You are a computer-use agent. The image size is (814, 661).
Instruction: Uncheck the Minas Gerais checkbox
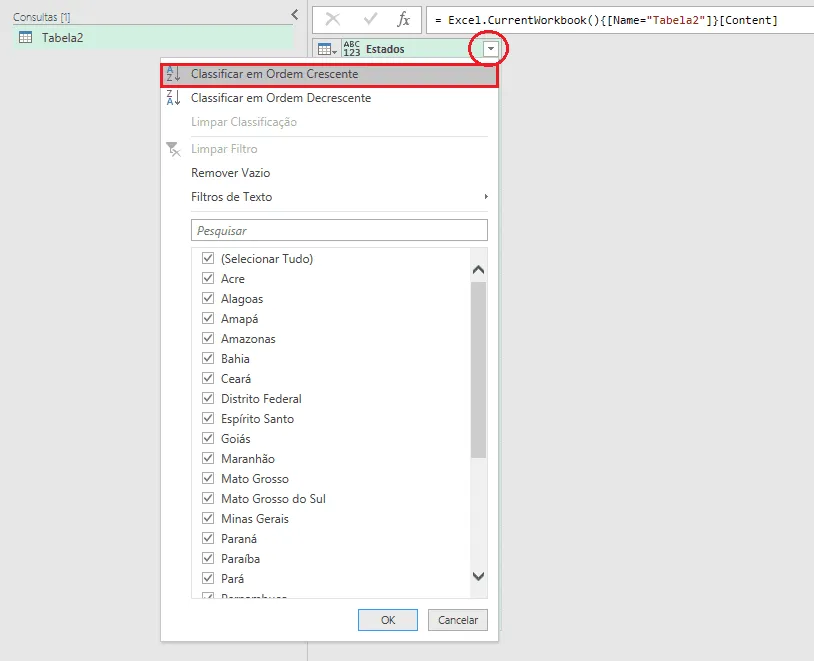click(x=208, y=518)
